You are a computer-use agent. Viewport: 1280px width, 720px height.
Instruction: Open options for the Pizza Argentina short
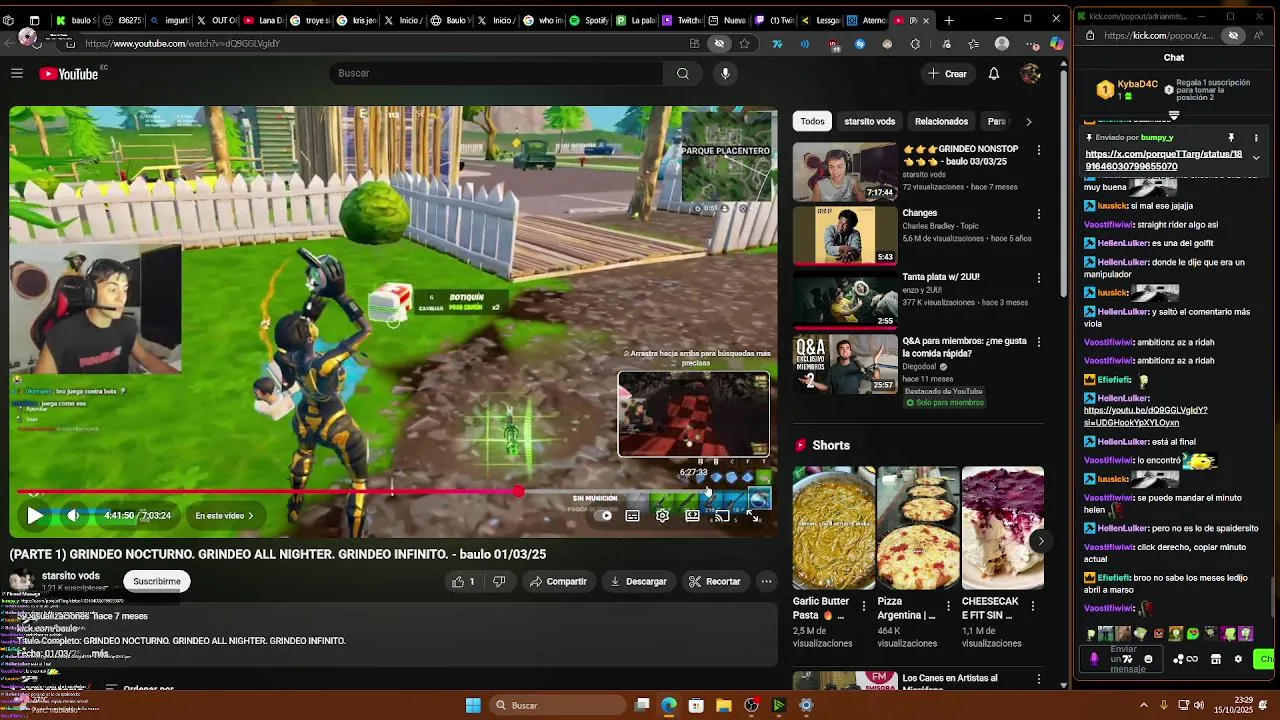tap(948, 606)
